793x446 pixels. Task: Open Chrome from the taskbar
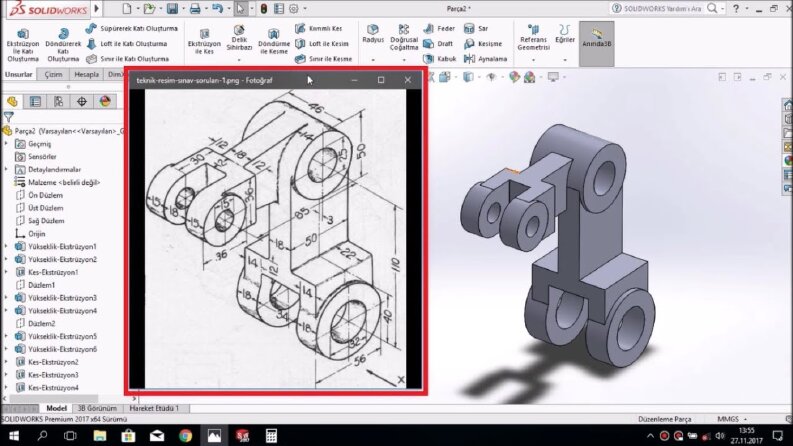(185, 435)
